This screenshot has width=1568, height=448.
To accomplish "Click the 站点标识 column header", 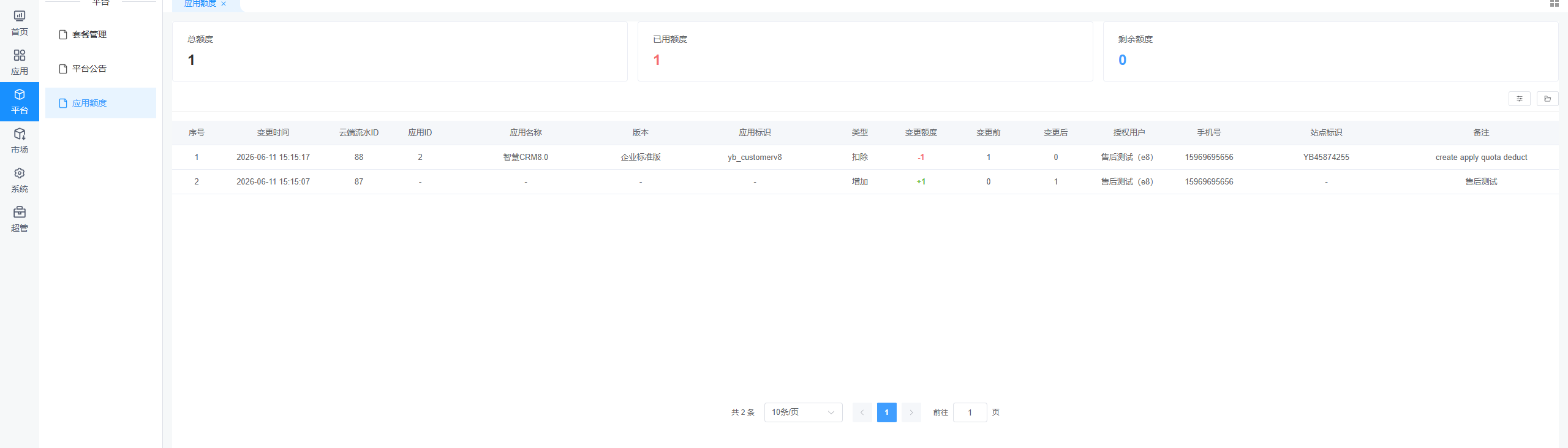I will tap(1326, 132).
